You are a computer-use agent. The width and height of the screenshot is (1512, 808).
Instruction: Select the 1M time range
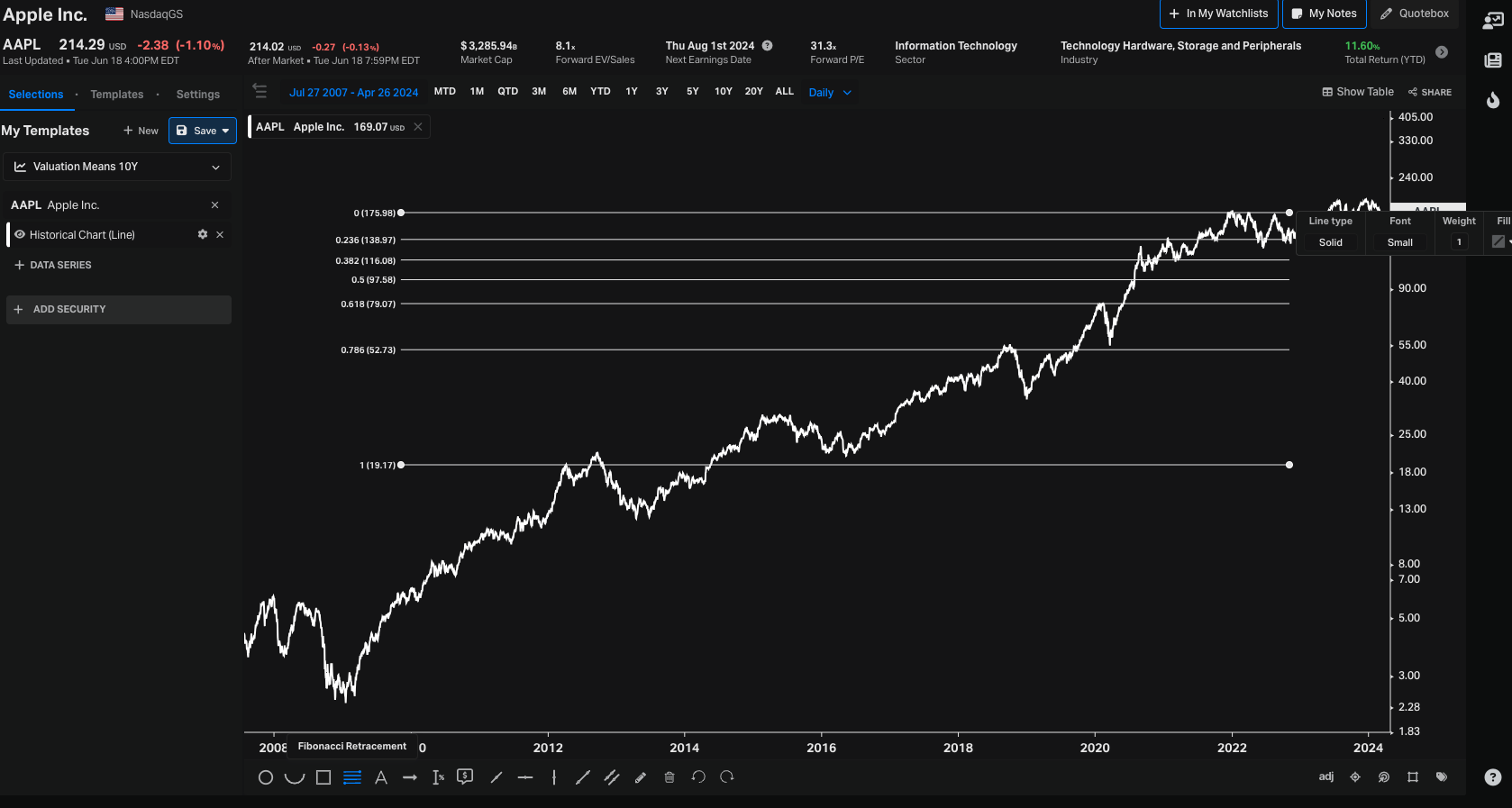tap(478, 91)
